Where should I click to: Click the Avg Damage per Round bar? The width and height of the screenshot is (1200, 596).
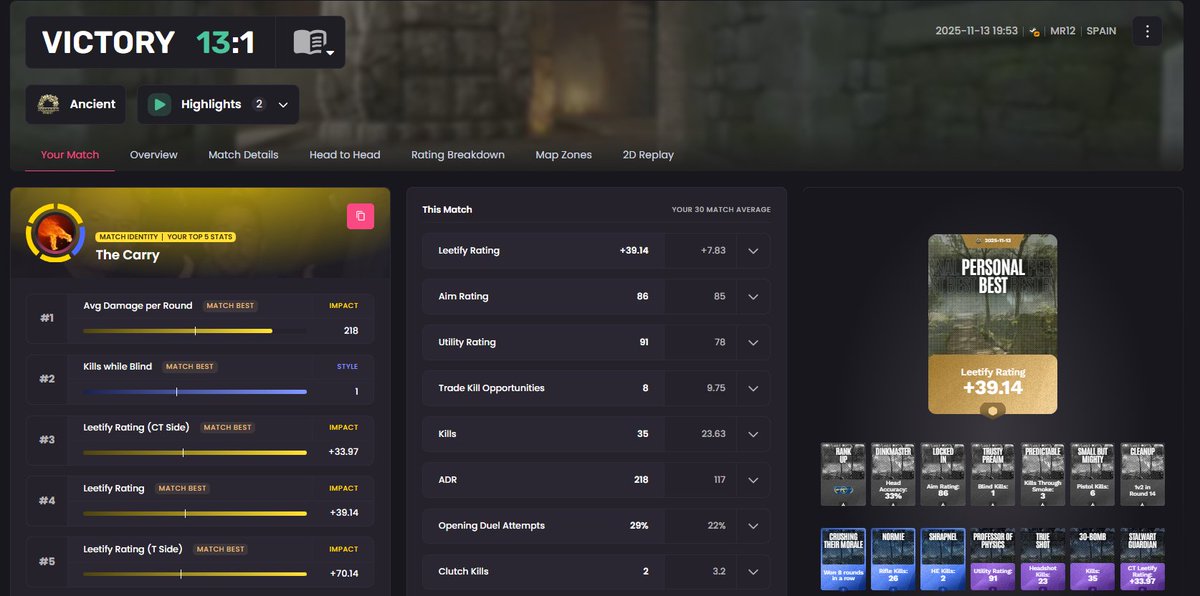coord(195,331)
